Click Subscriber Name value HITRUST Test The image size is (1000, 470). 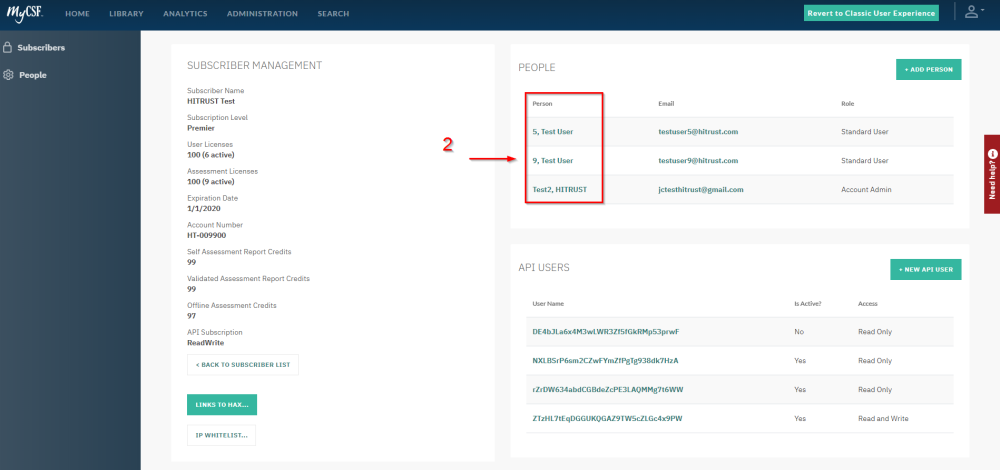tap(211, 101)
